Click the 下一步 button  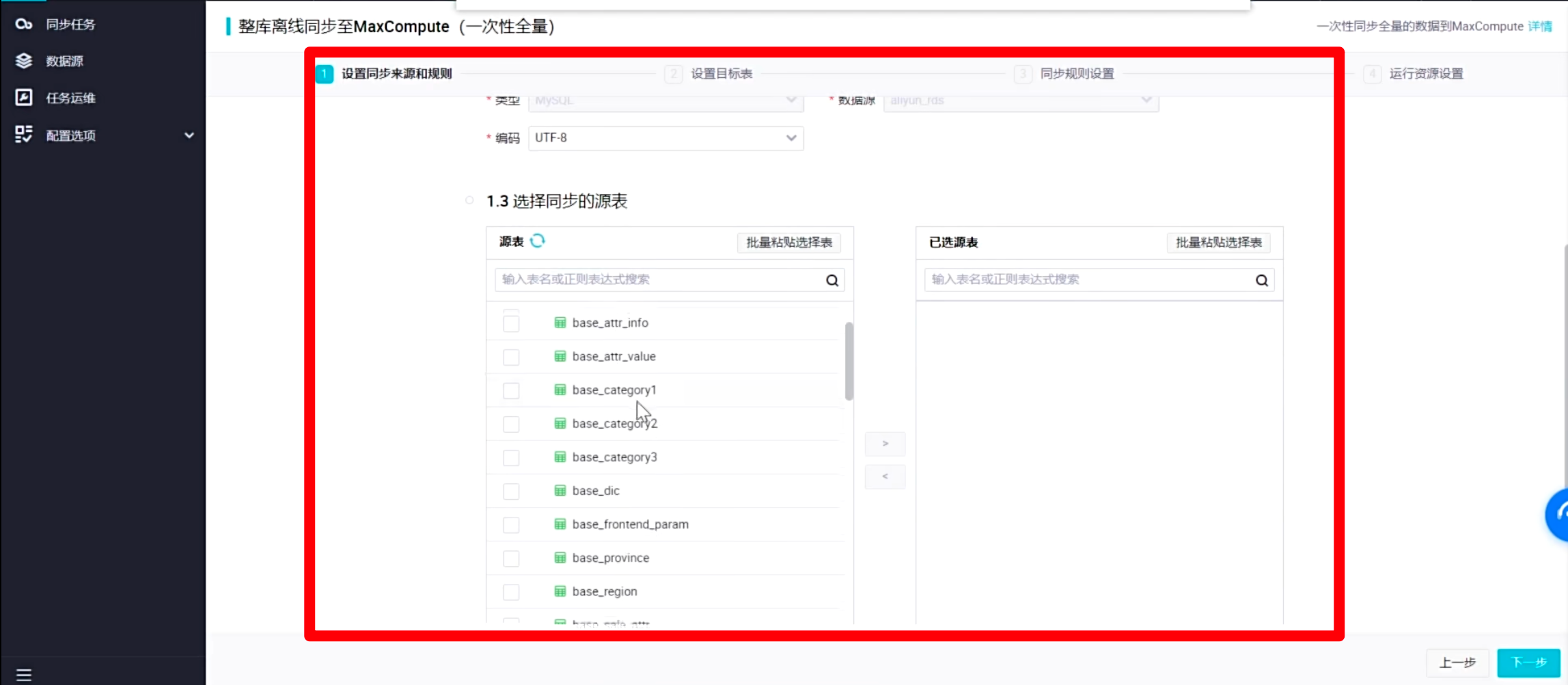[x=1529, y=662]
